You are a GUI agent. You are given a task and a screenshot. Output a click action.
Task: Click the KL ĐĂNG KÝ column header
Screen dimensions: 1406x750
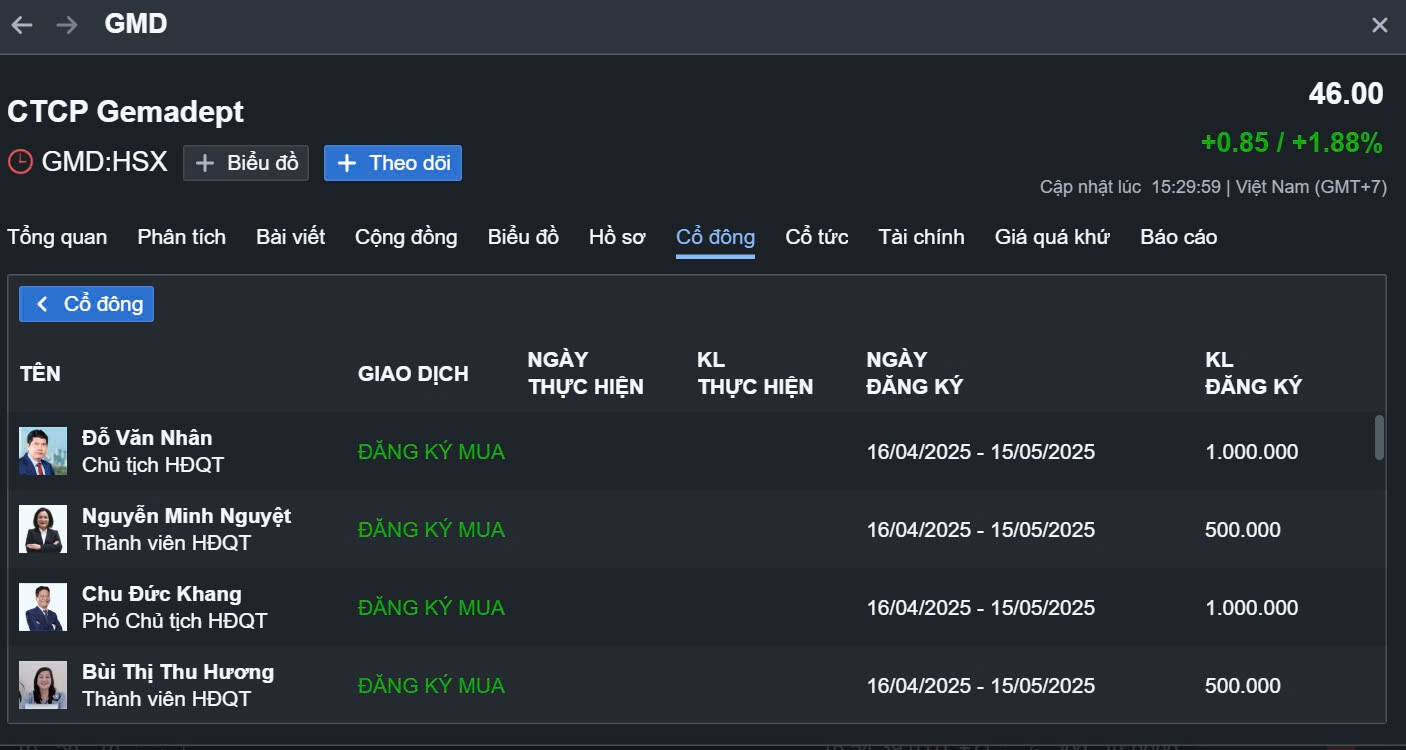pos(1253,373)
